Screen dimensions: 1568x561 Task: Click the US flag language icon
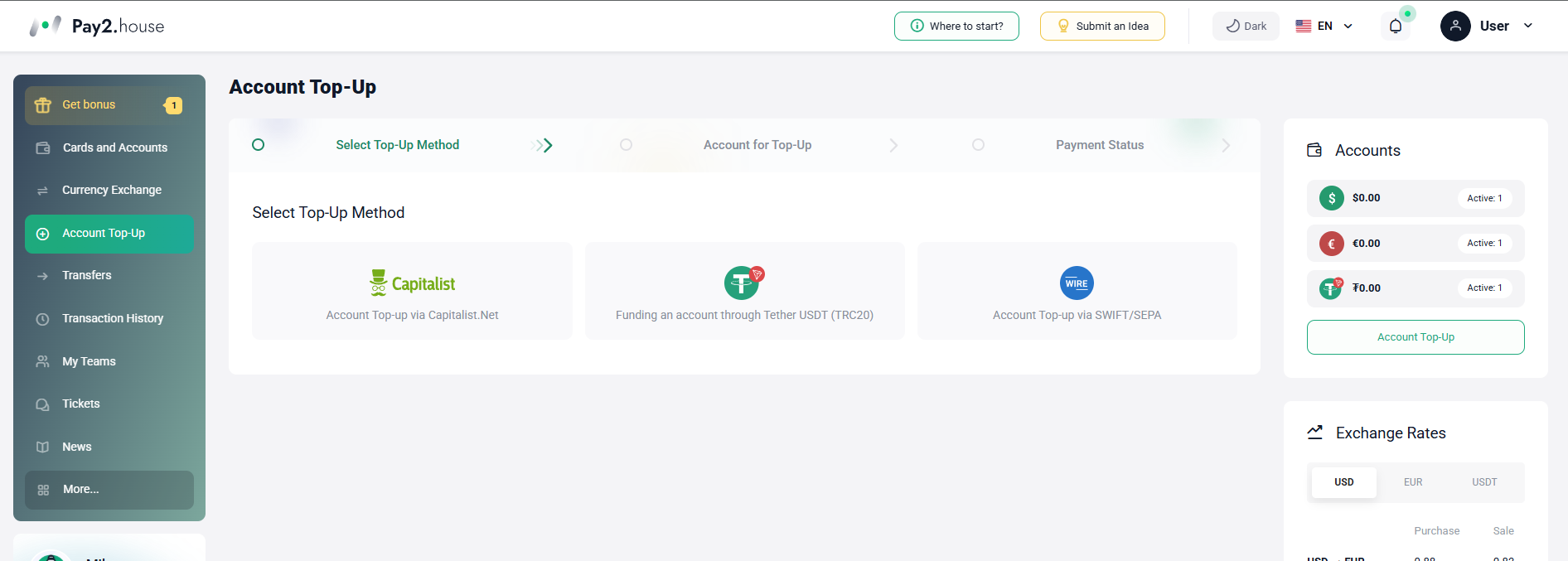point(1304,26)
